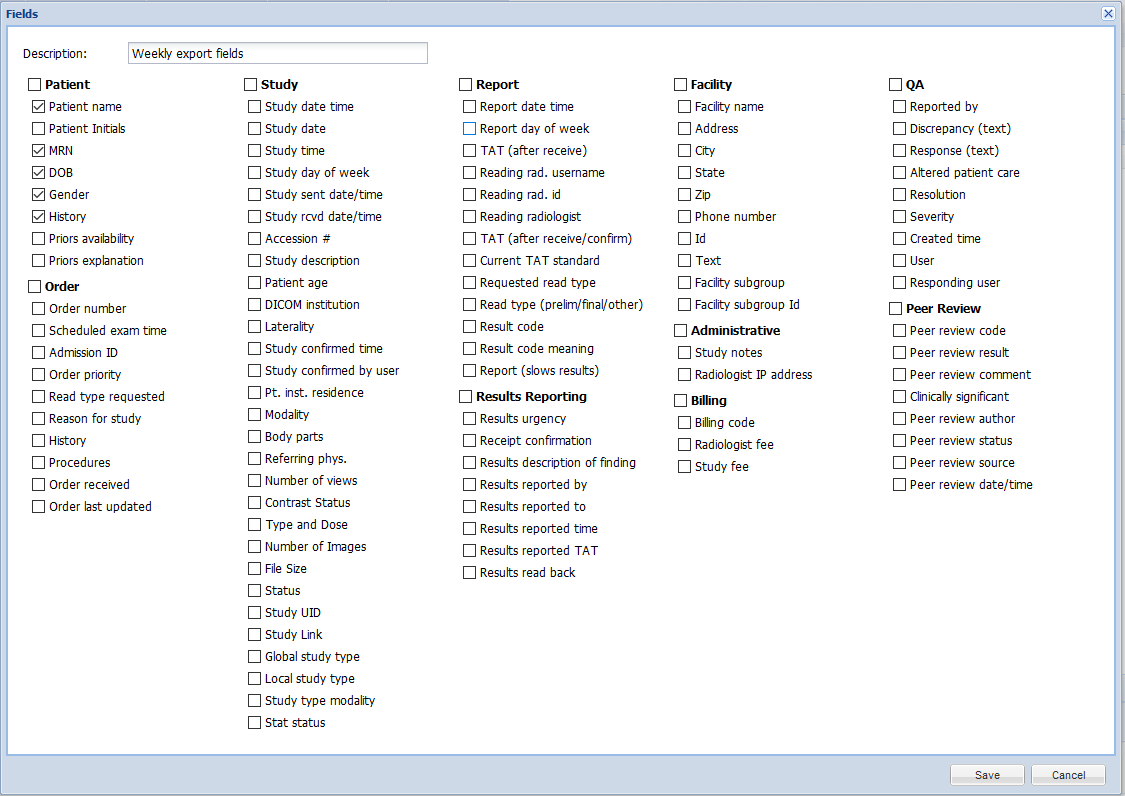The width and height of the screenshot is (1125, 796).
Task: Enable the Patient Initials checkbox
Action: pos(39,128)
